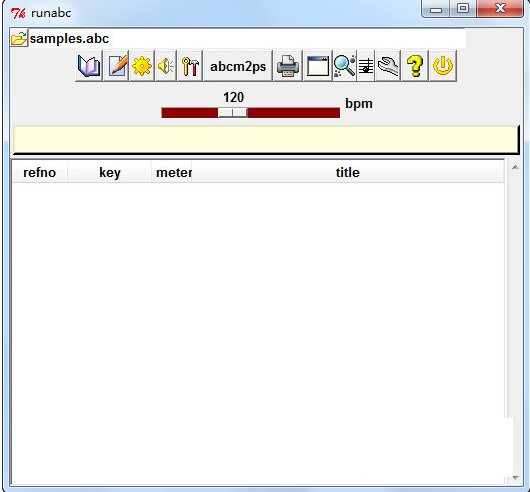Click the tune list scrollbar up arrow
Screen dimensions: 530x492
[x=515, y=167]
